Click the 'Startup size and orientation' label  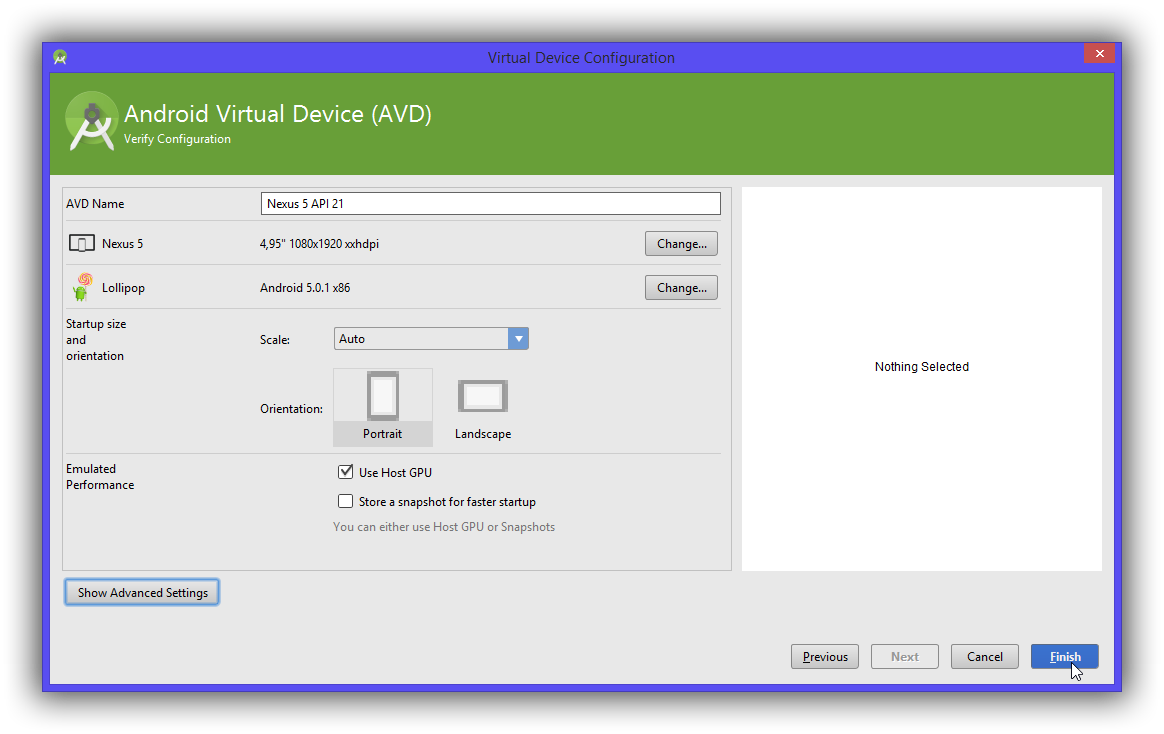pos(97,340)
